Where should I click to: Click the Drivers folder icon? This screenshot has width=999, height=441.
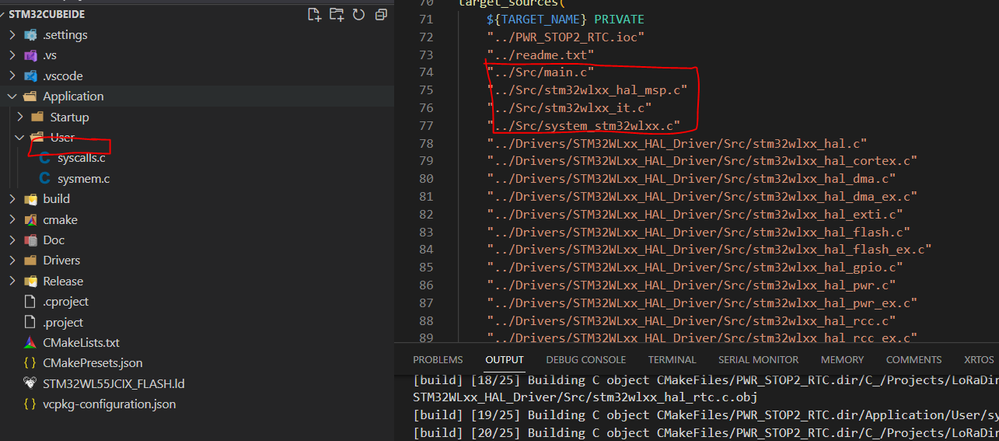point(30,261)
